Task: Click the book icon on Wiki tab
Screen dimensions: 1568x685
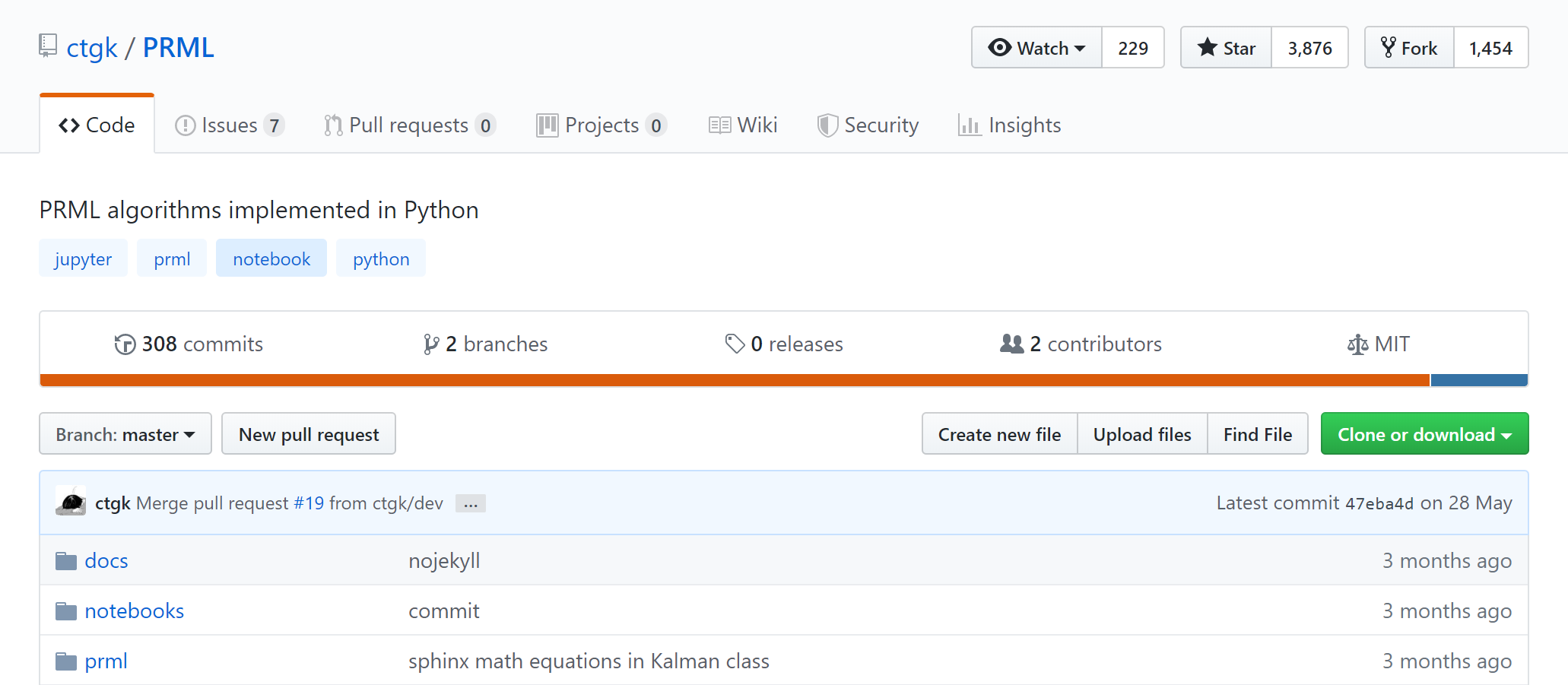Action: coord(719,125)
